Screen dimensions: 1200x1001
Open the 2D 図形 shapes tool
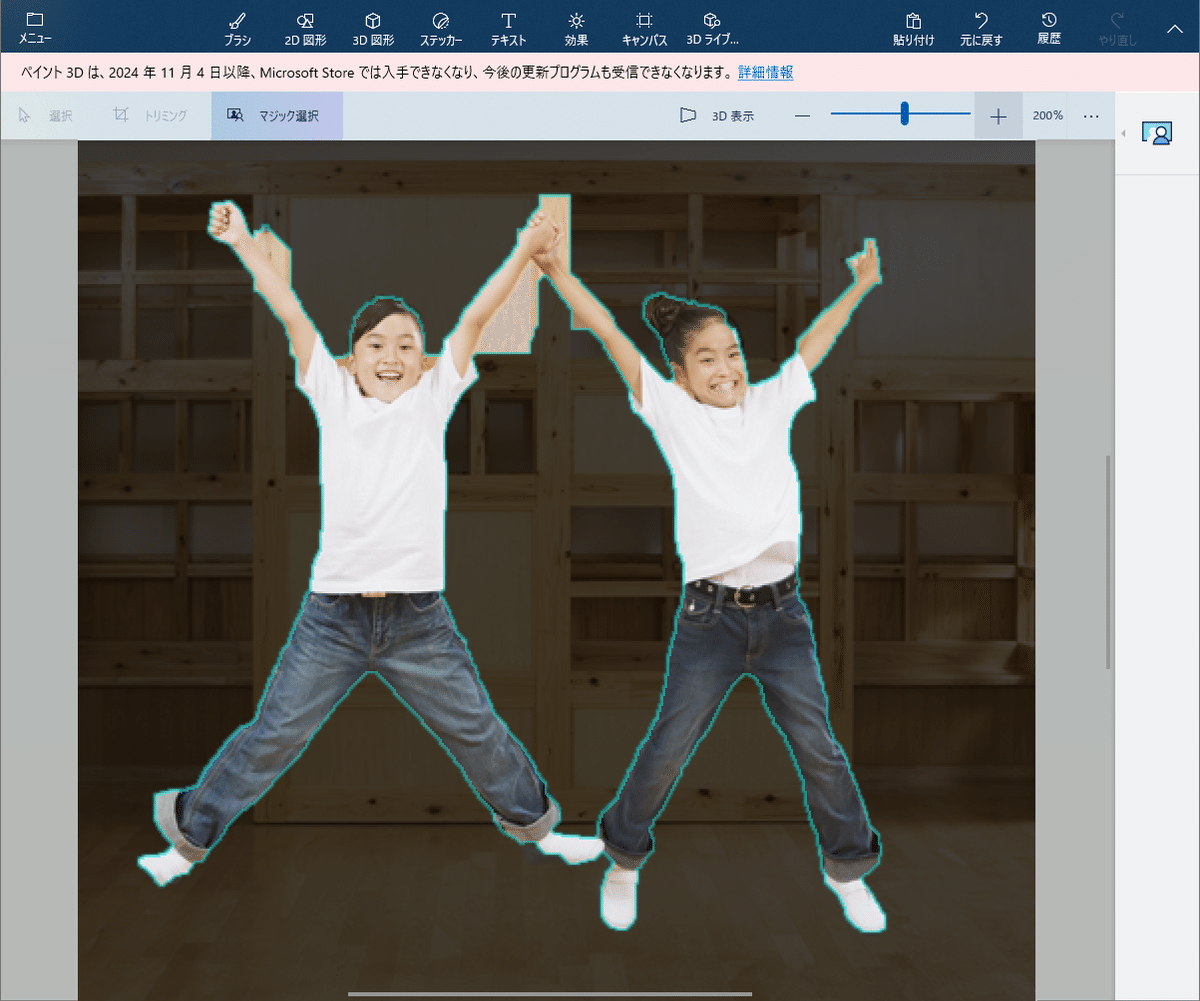click(x=306, y=28)
